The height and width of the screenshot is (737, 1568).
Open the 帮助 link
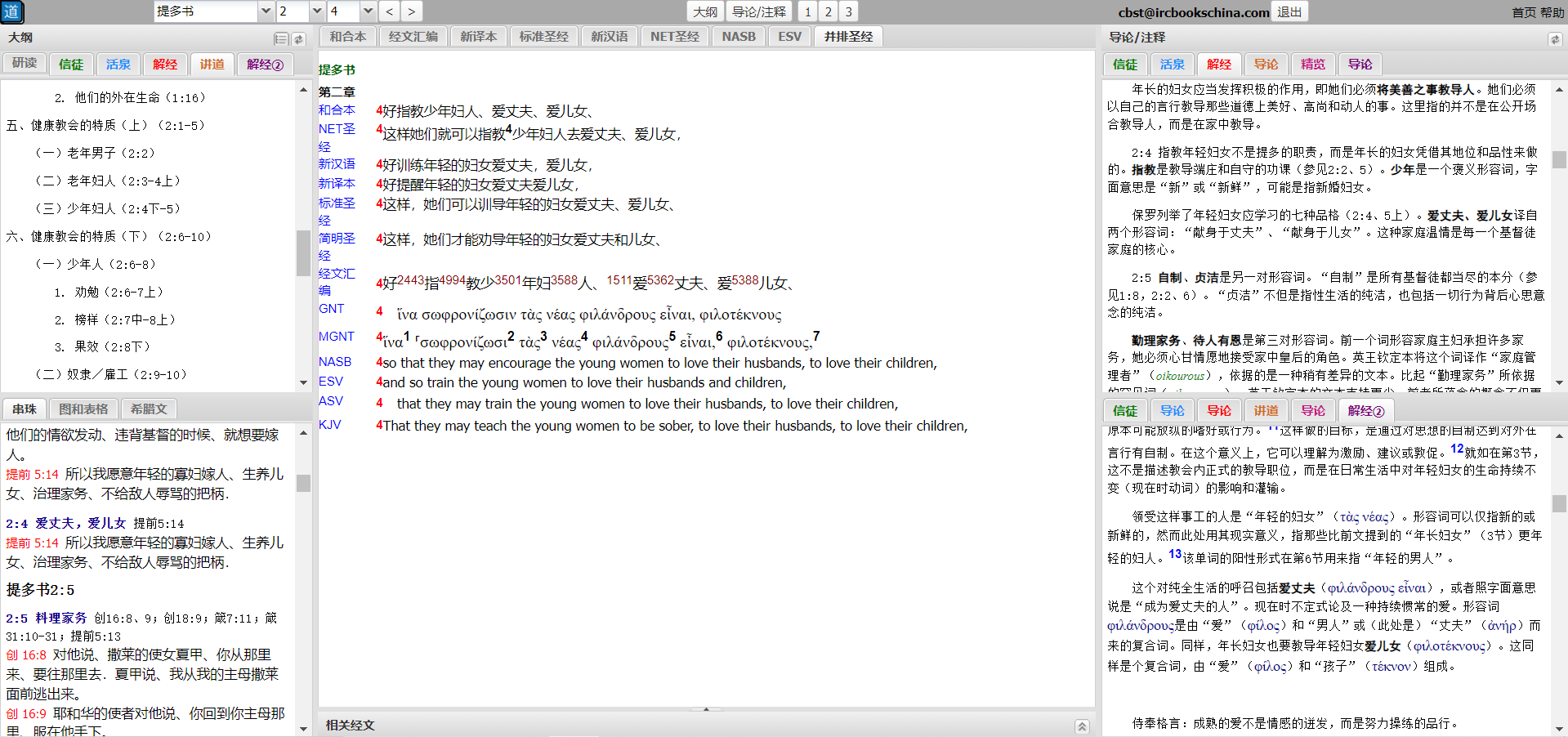coord(1552,12)
